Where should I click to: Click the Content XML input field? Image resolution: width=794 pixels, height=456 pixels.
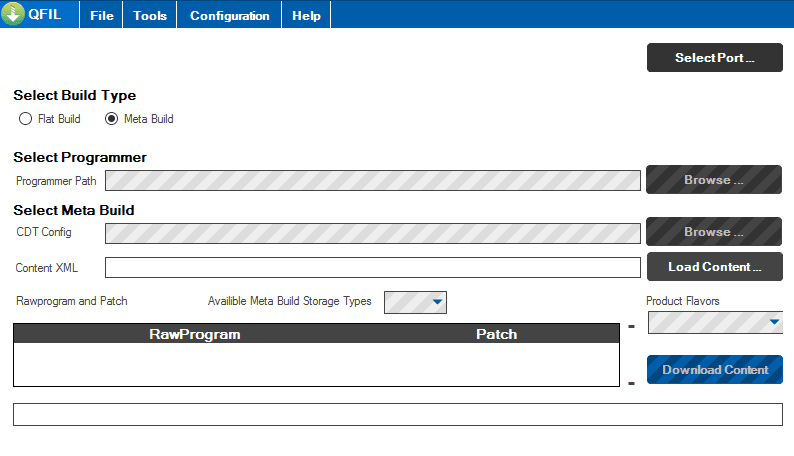(373, 267)
